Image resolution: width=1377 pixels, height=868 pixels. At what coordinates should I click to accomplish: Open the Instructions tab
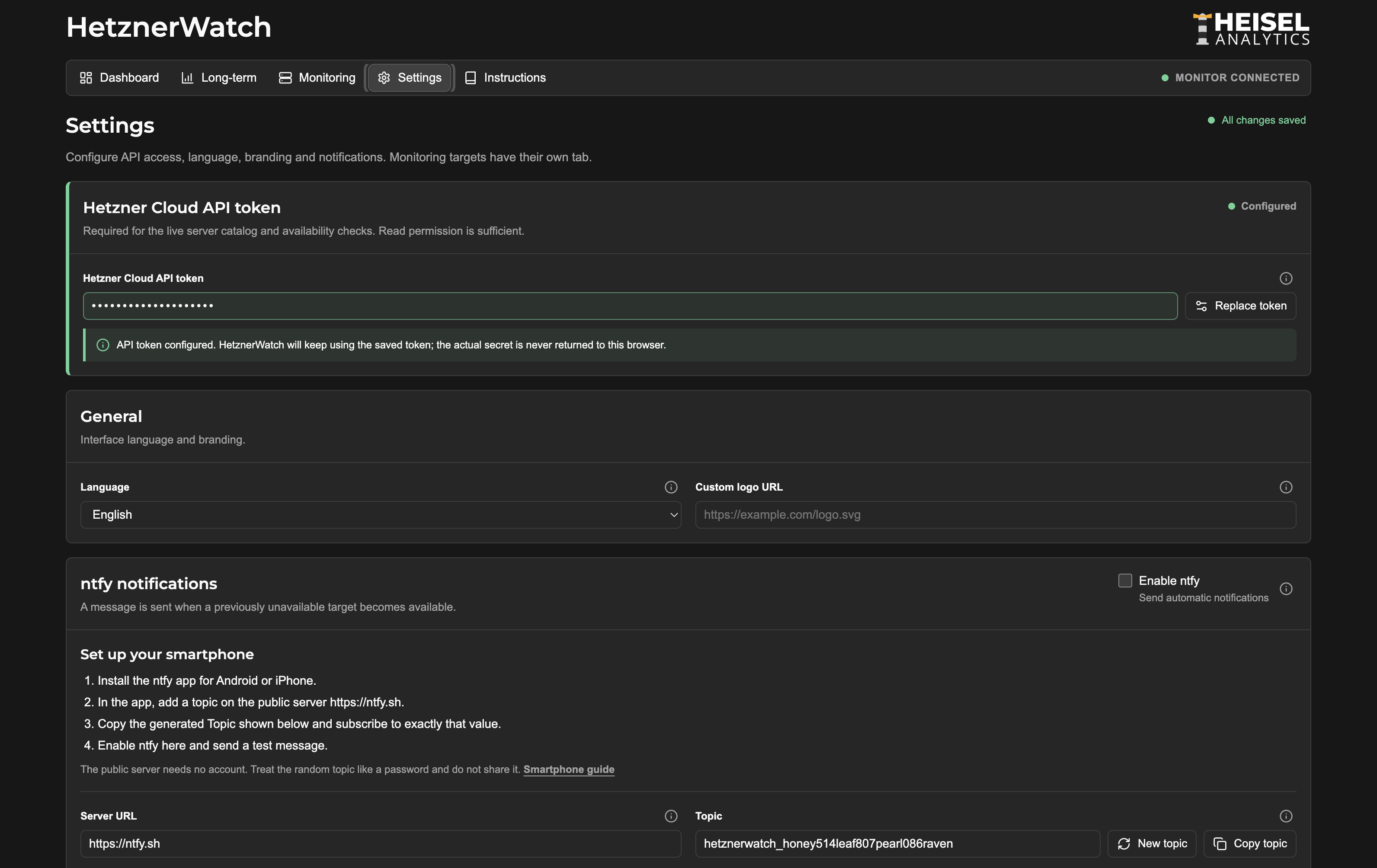(x=505, y=78)
